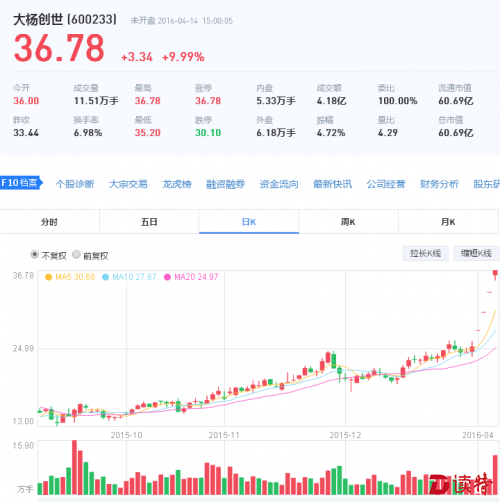Open the F10档案 tab
Viewport: 500px width, 502px height.
[x=21, y=183]
